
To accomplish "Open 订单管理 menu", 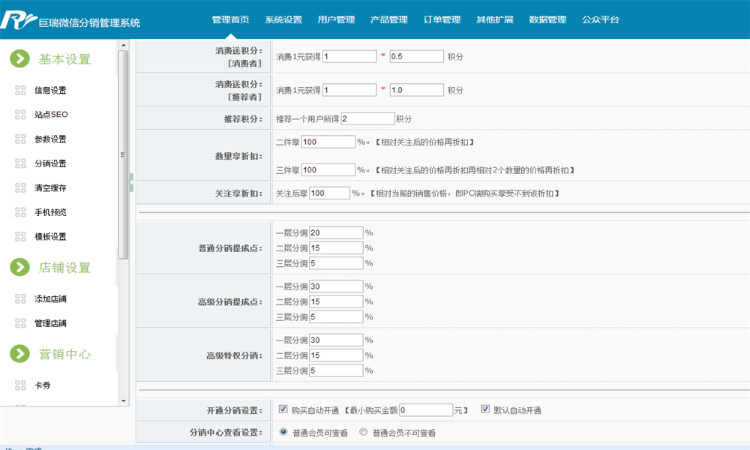I will tap(442, 20).
